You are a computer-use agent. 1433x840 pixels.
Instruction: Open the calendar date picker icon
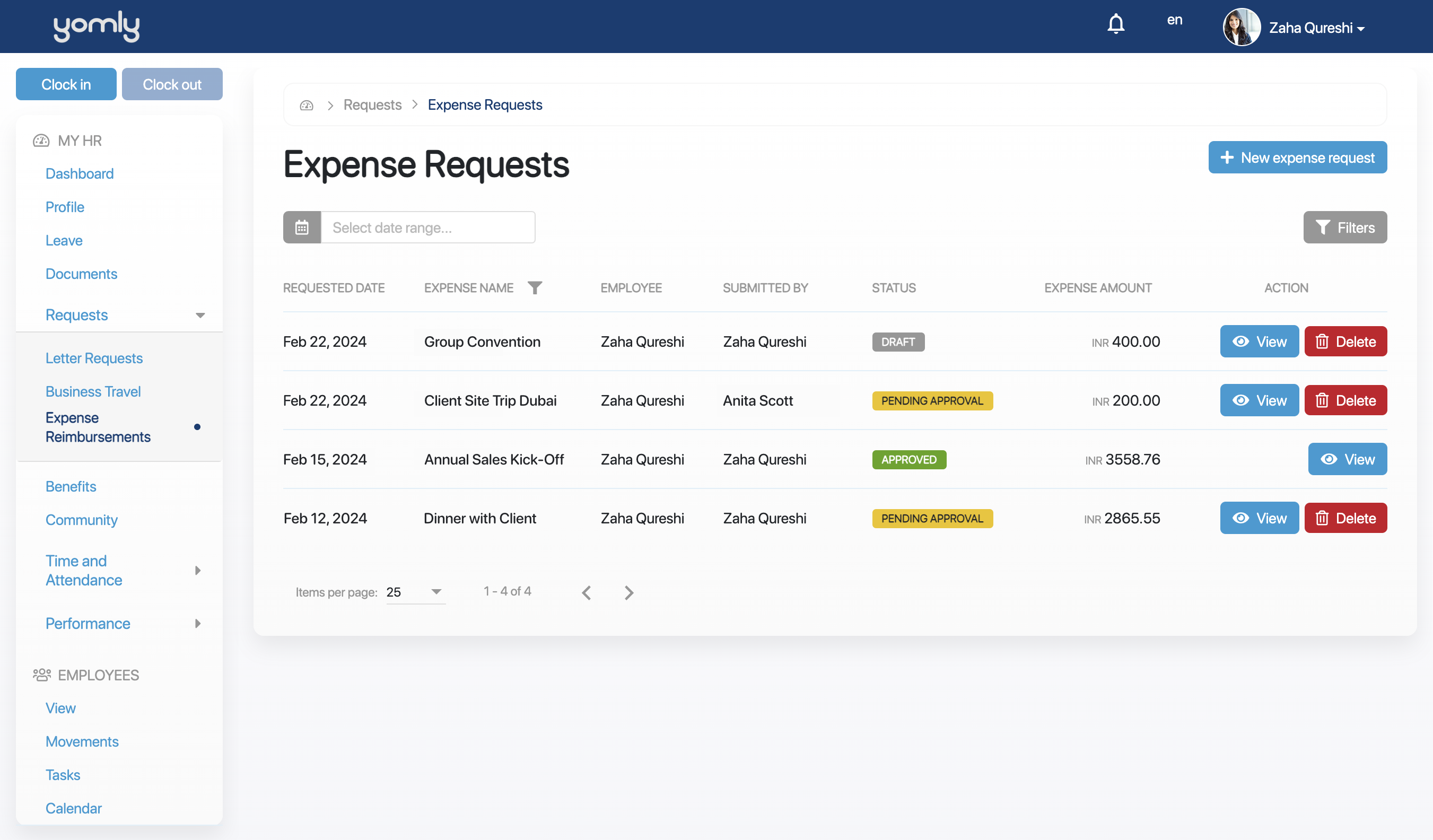click(302, 227)
